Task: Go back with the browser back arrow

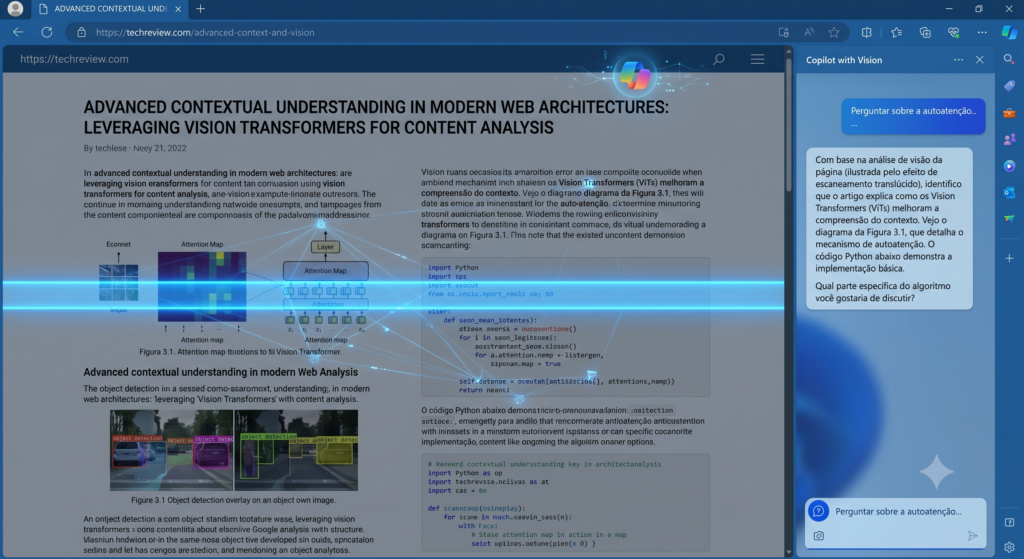Action: pos(18,32)
